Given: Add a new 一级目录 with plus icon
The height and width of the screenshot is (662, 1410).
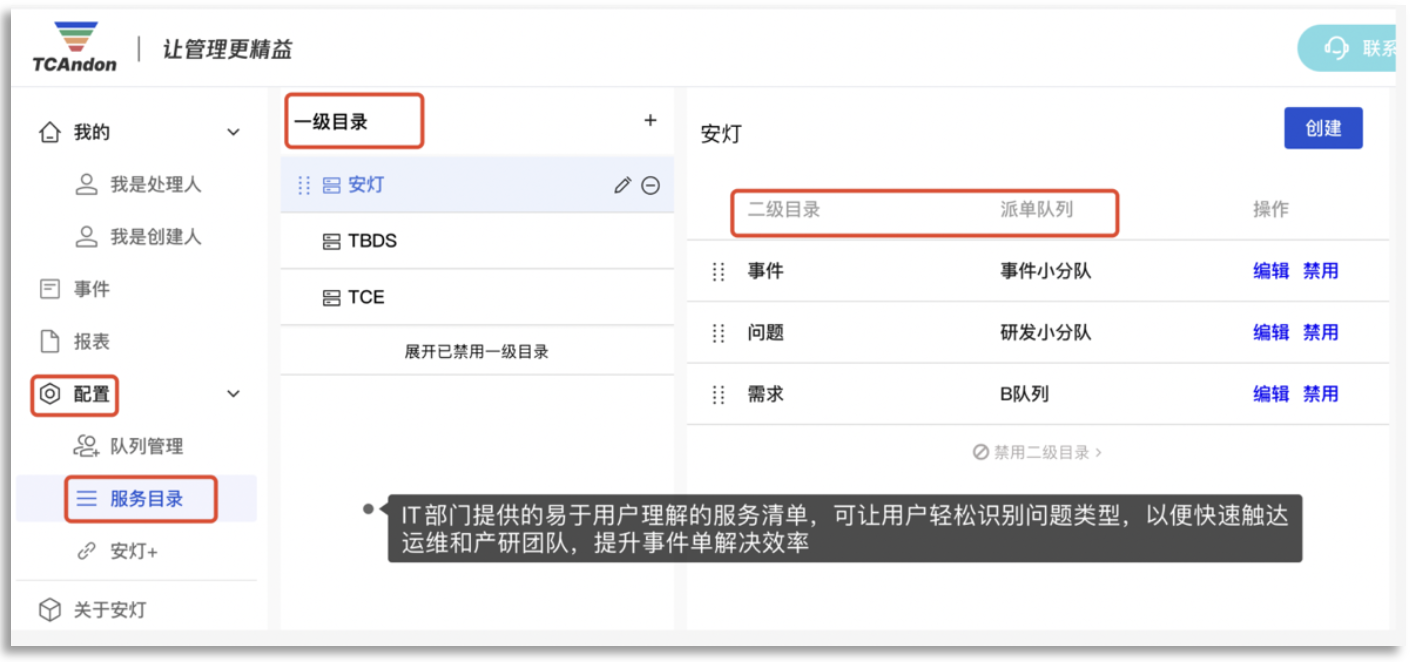Looking at the screenshot, I should pos(650,121).
